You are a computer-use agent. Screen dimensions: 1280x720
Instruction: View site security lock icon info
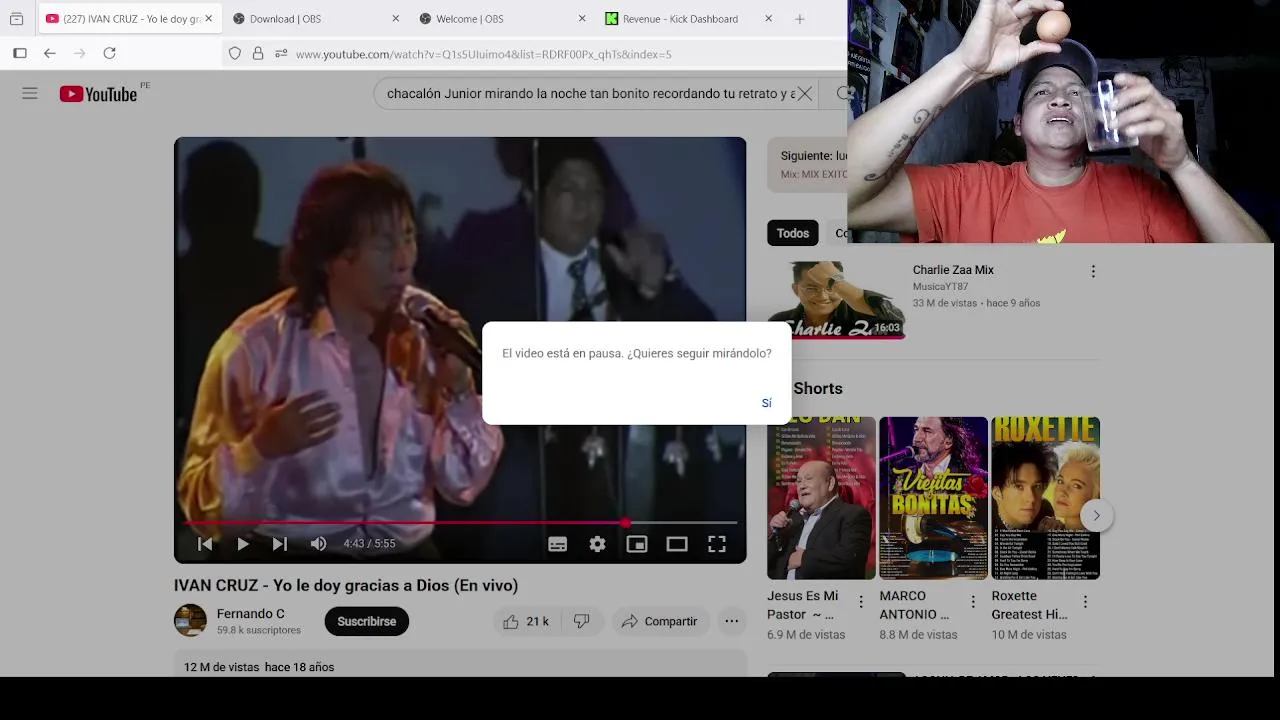coord(258,54)
